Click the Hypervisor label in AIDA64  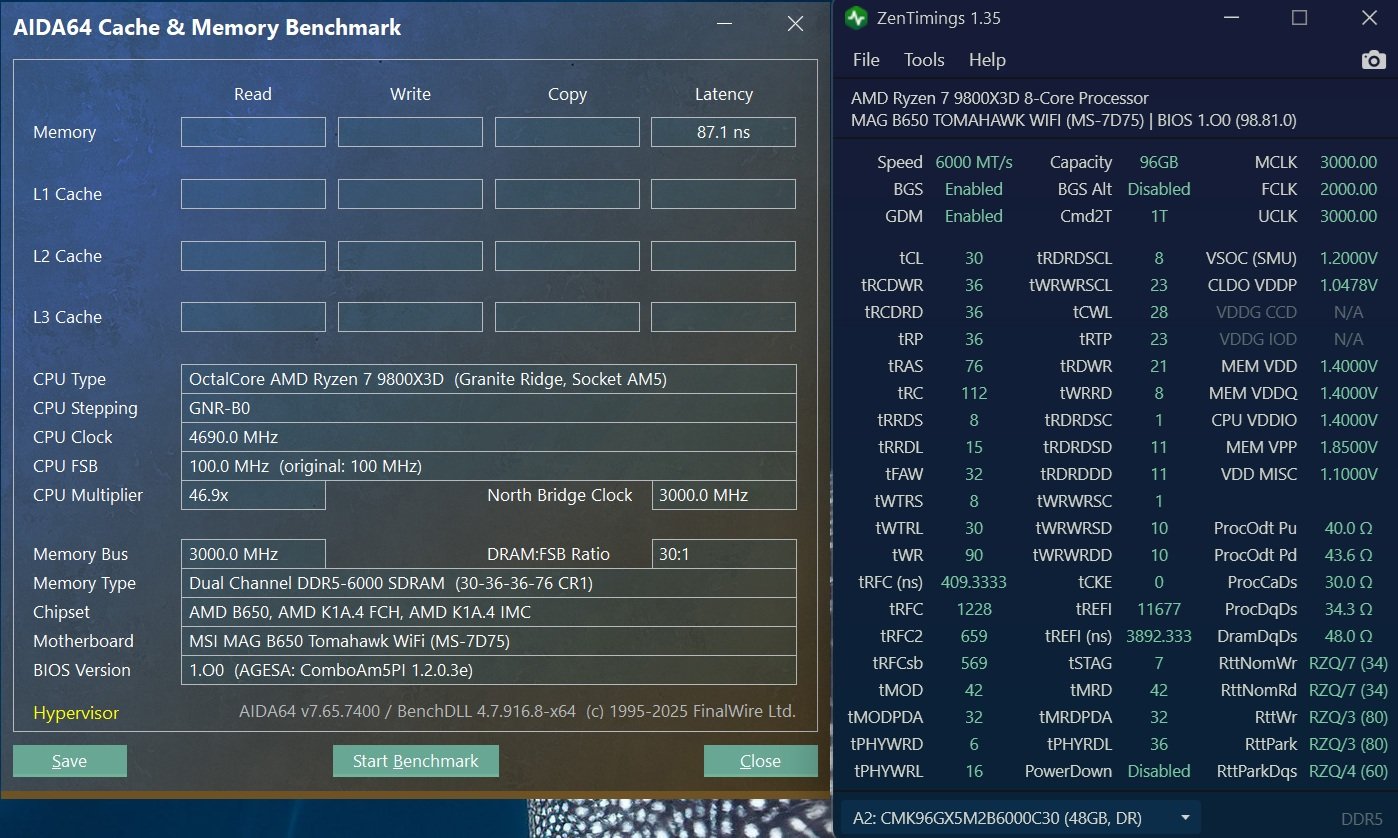(76, 713)
